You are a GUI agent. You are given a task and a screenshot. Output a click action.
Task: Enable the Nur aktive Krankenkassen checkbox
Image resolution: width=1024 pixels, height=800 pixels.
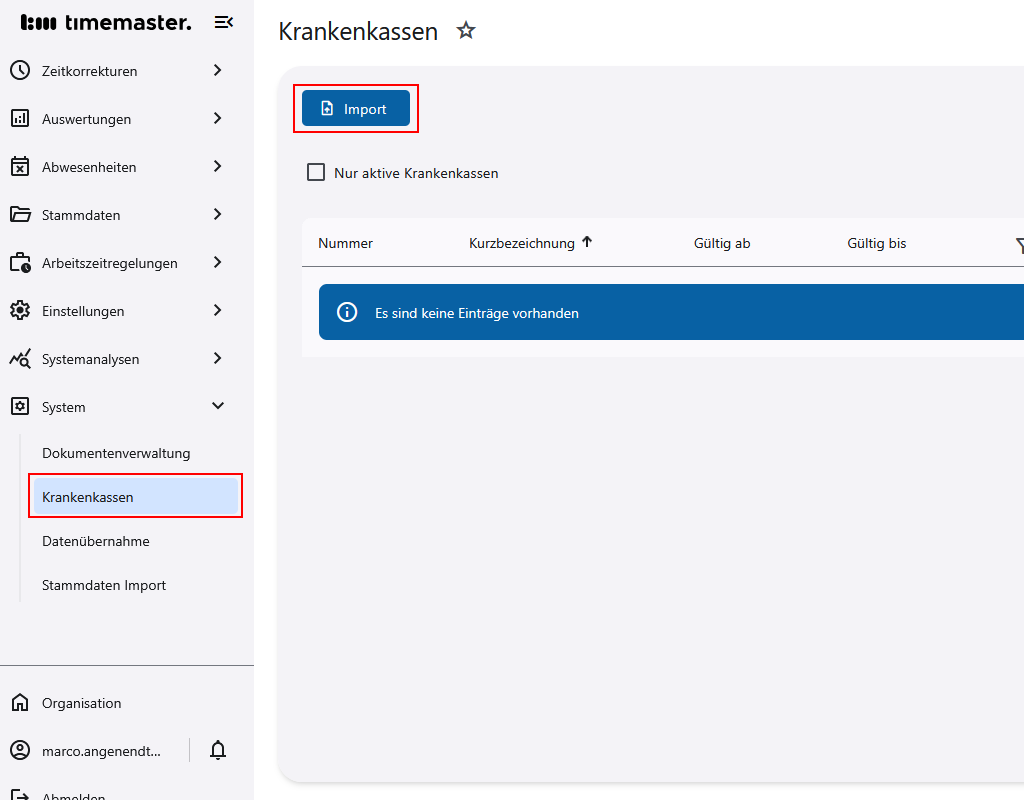coord(316,172)
